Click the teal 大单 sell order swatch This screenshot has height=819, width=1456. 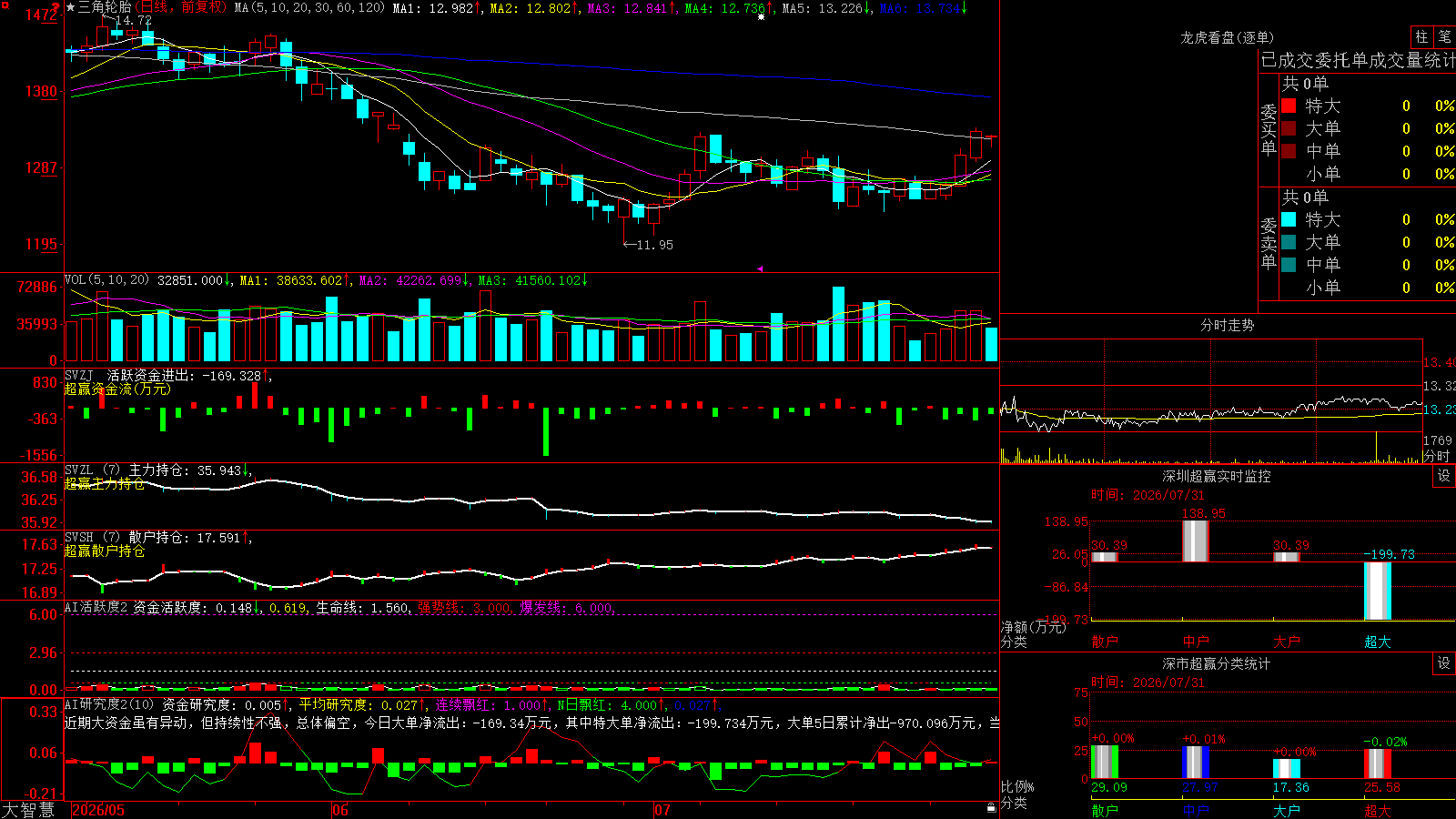(1289, 242)
